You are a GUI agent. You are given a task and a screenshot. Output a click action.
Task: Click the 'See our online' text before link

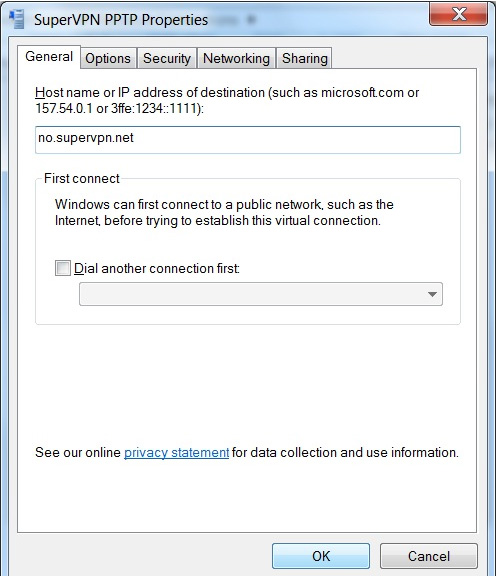point(78,452)
